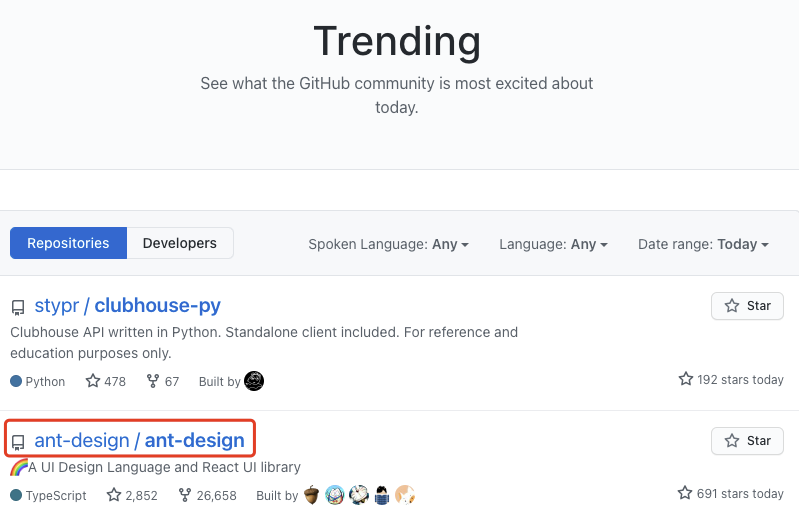Image resolution: width=799 pixels, height=524 pixels.
Task: Star the stypr/clubhouse-py repository
Action: click(747, 306)
